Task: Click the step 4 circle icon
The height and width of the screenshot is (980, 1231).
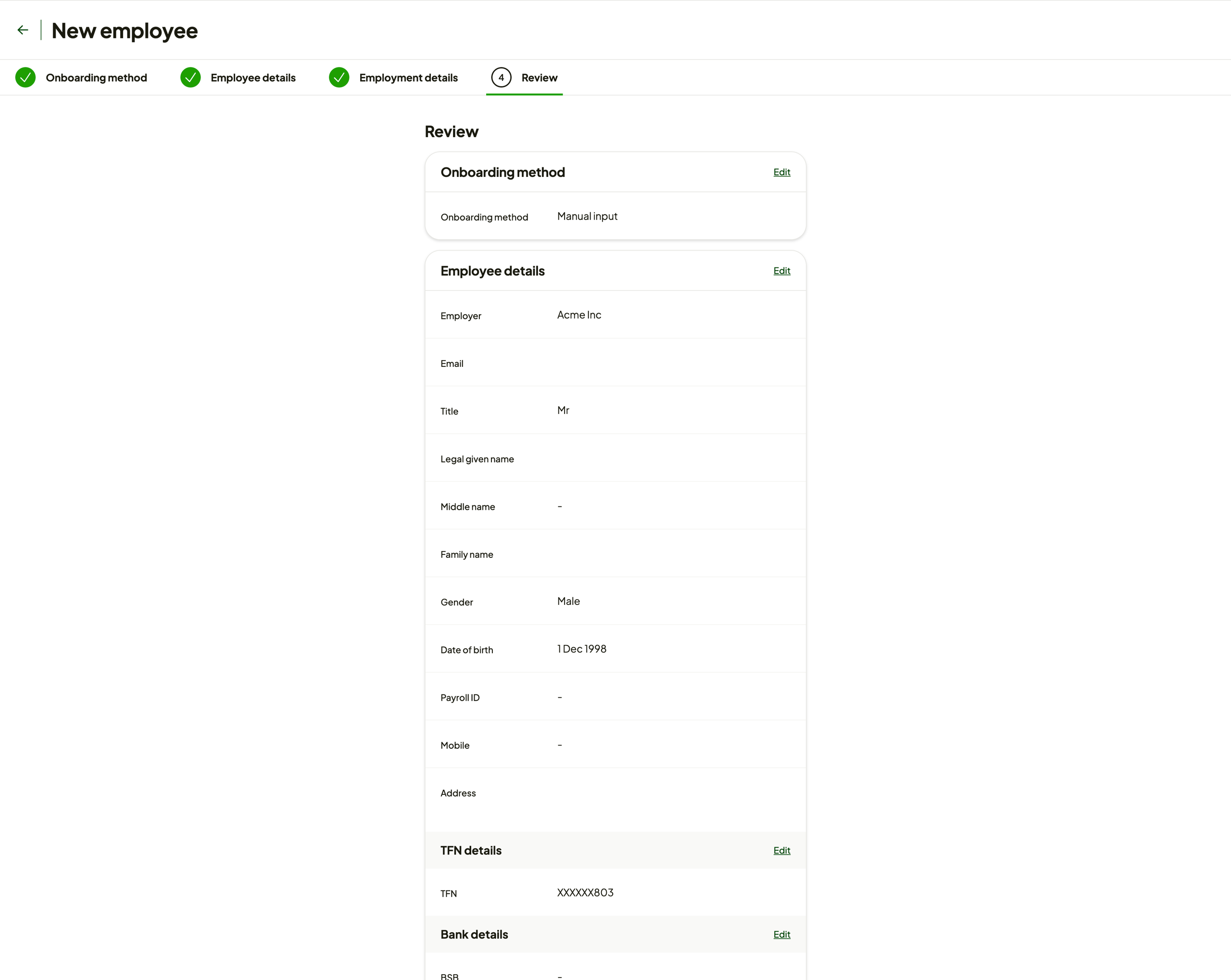Action: point(501,78)
